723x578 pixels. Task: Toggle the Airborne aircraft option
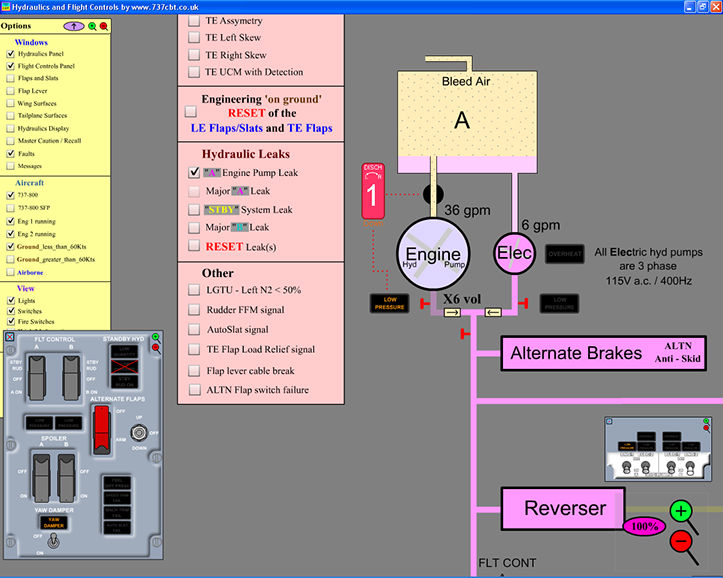[10, 272]
